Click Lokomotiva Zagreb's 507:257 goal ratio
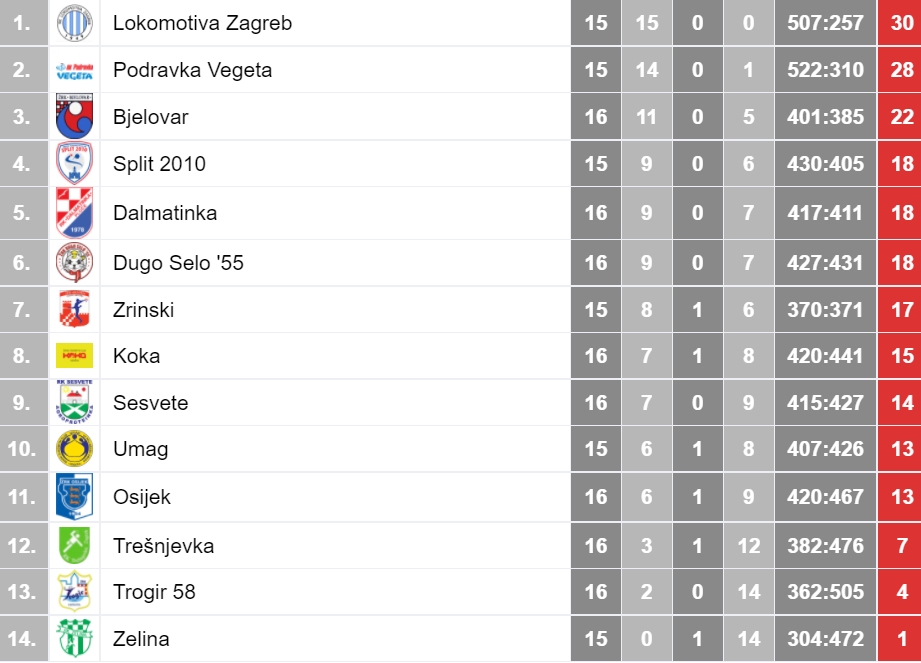The image size is (921, 663). click(x=825, y=23)
